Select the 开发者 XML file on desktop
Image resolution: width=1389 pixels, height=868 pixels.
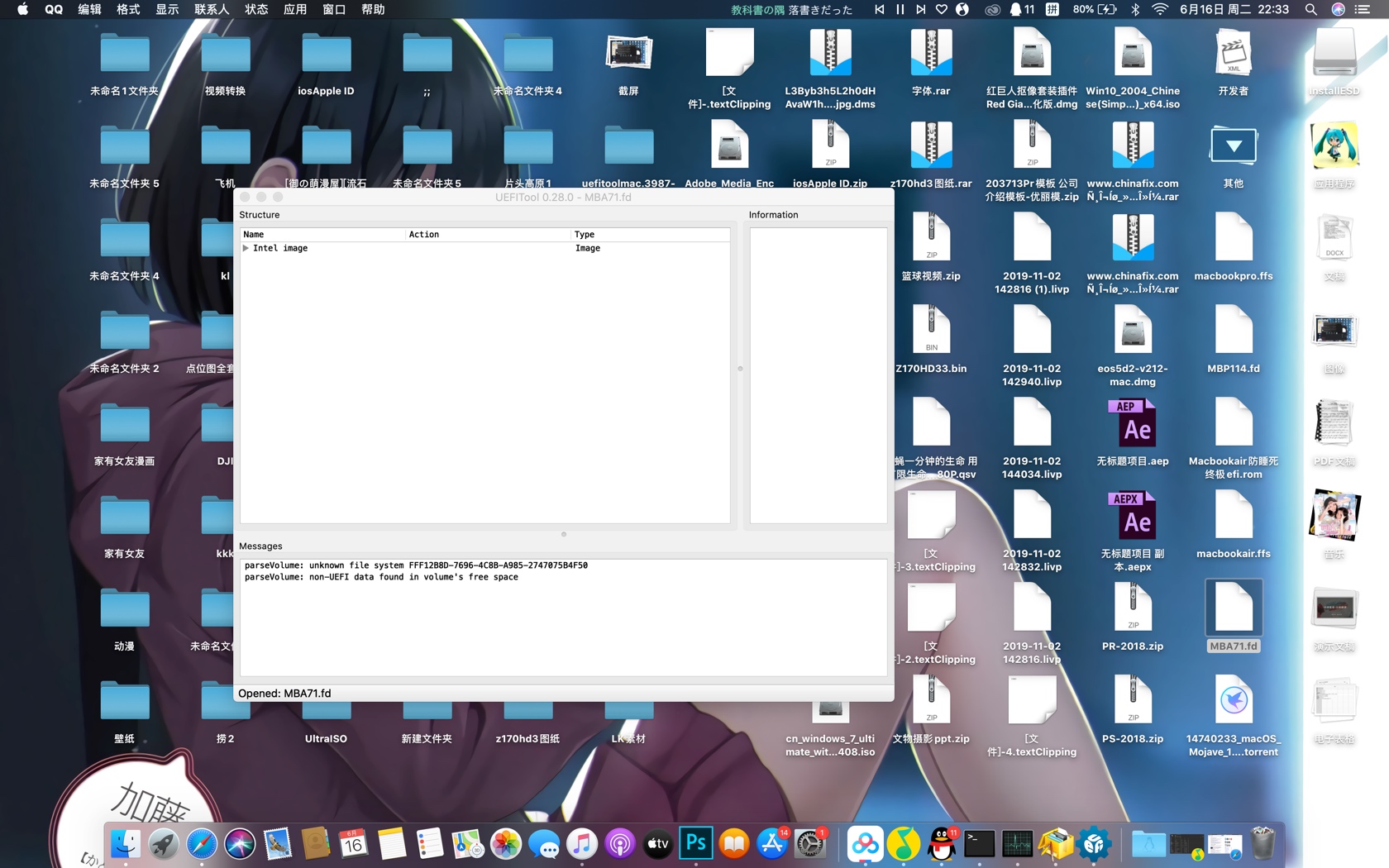(1234, 62)
